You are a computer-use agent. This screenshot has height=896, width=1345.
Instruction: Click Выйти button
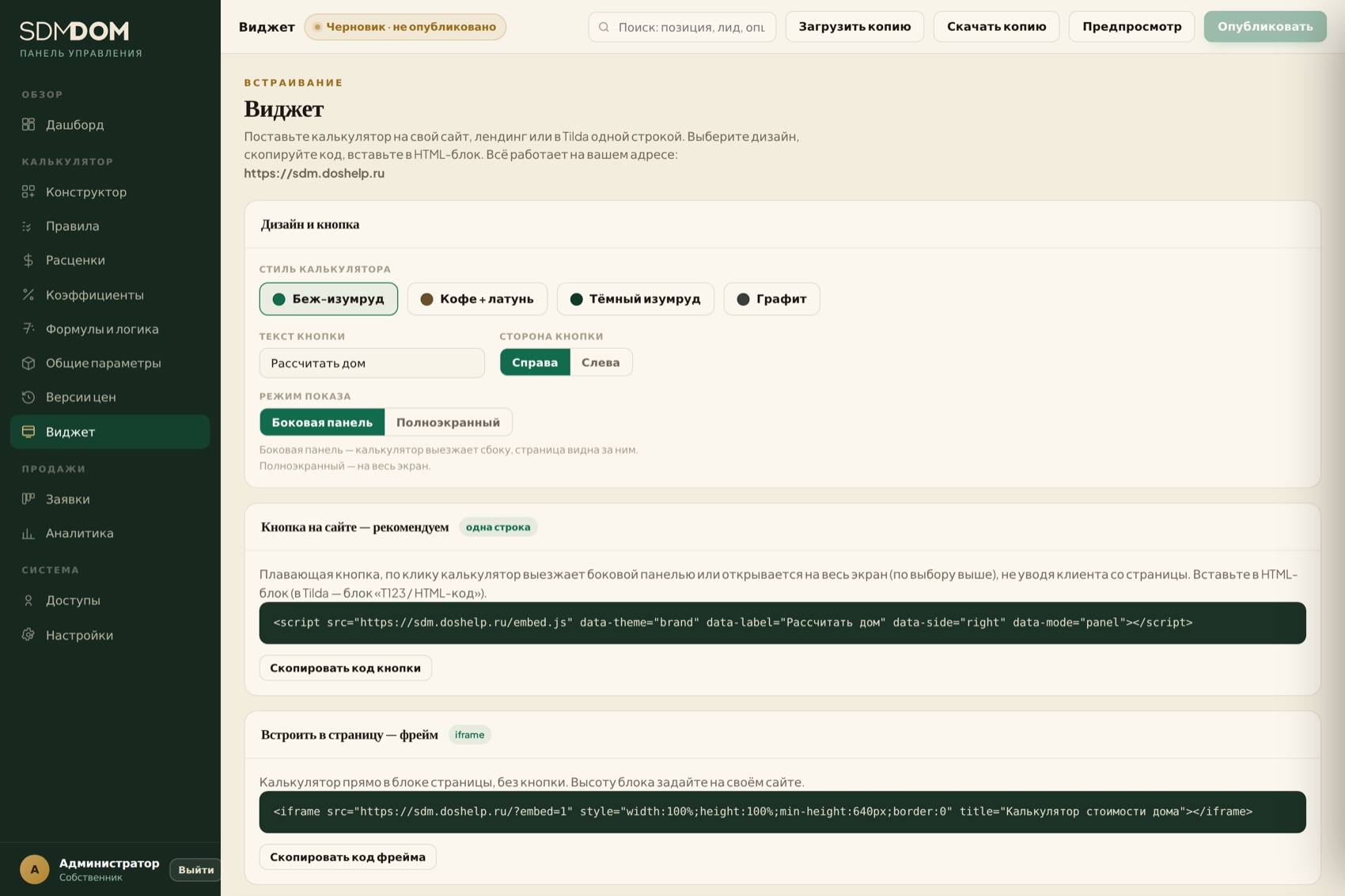195,870
